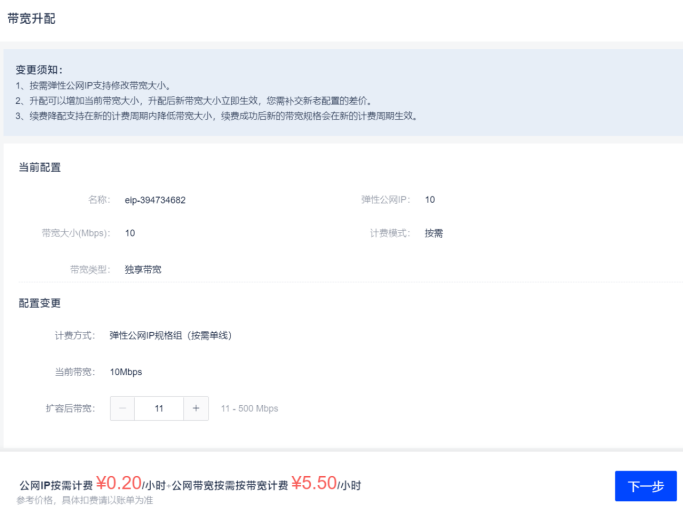683x516 pixels.
Task: Click notice line 1 about 按需弹性公网IP
Action: 93,86
